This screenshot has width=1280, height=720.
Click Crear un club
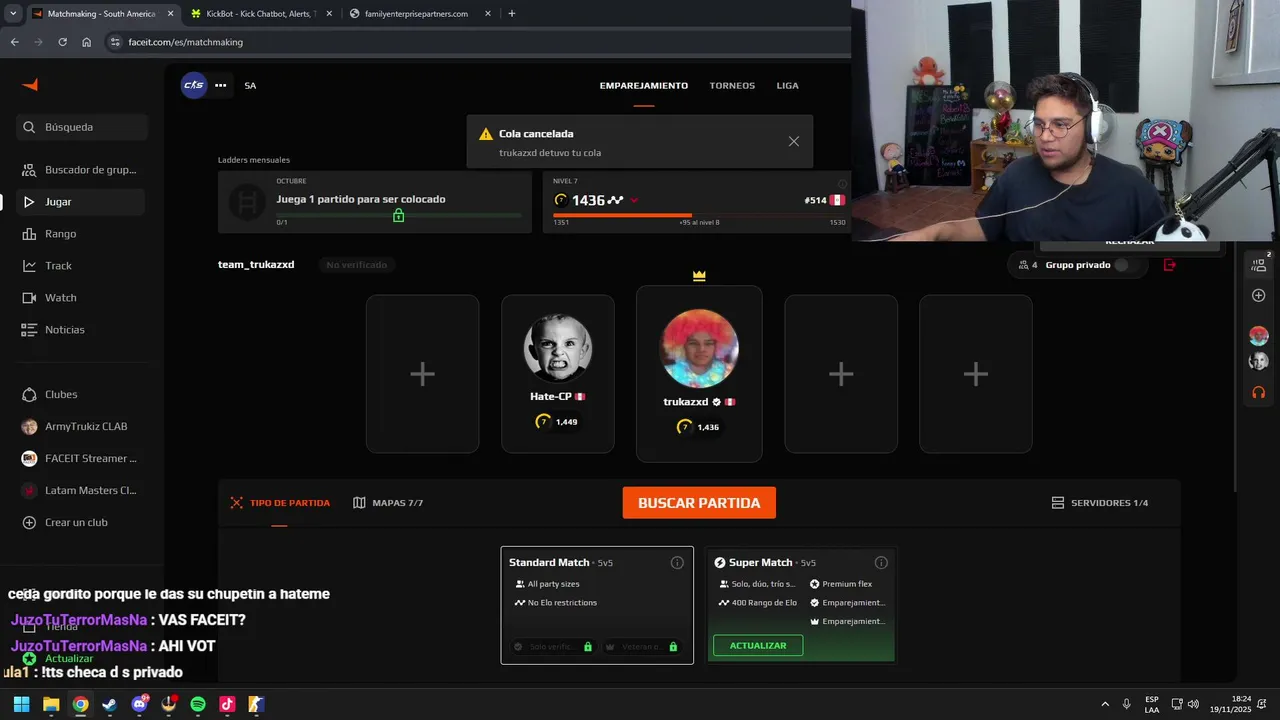point(82,523)
